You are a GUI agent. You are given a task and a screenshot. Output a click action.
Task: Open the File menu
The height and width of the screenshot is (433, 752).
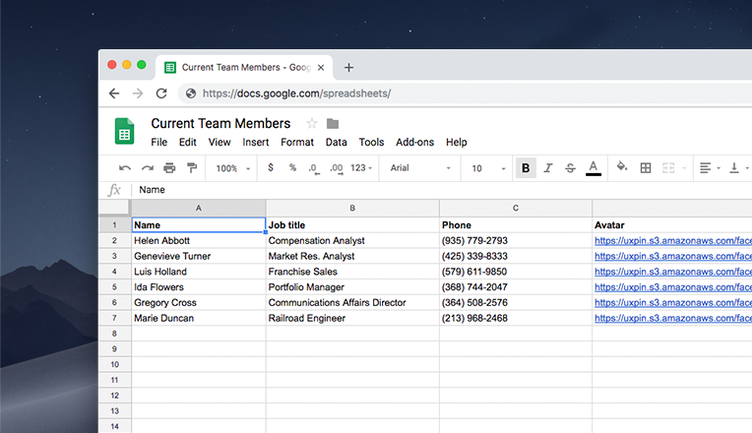pyautogui.click(x=159, y=142)
